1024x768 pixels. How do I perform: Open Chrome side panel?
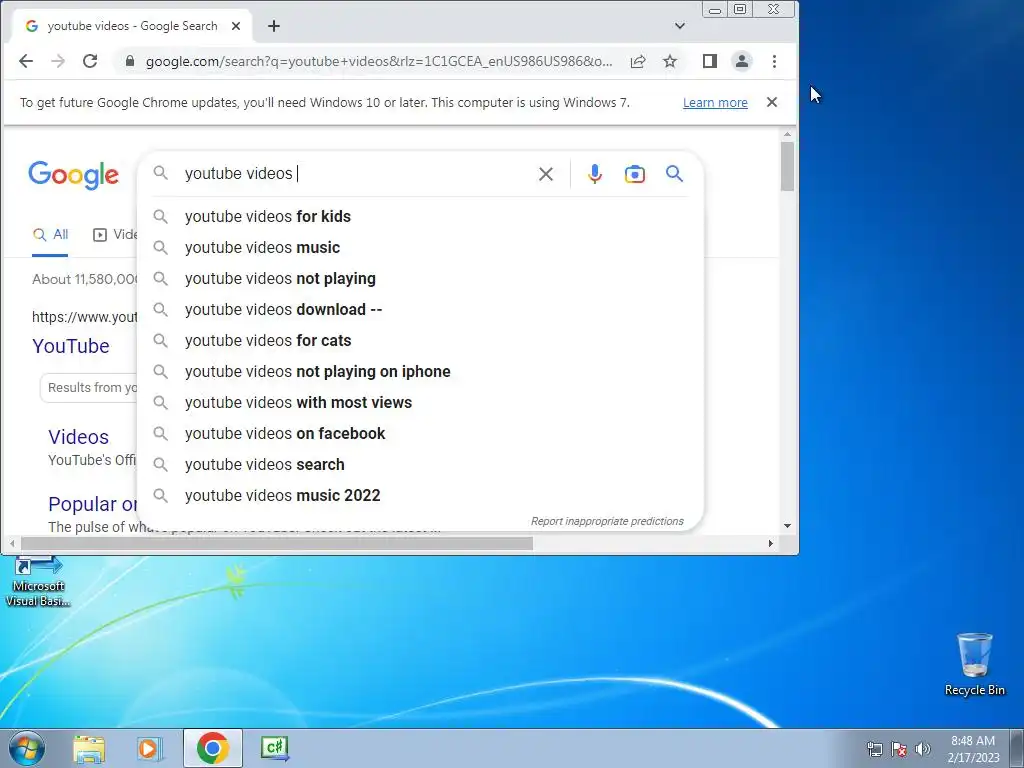[710, 61]
